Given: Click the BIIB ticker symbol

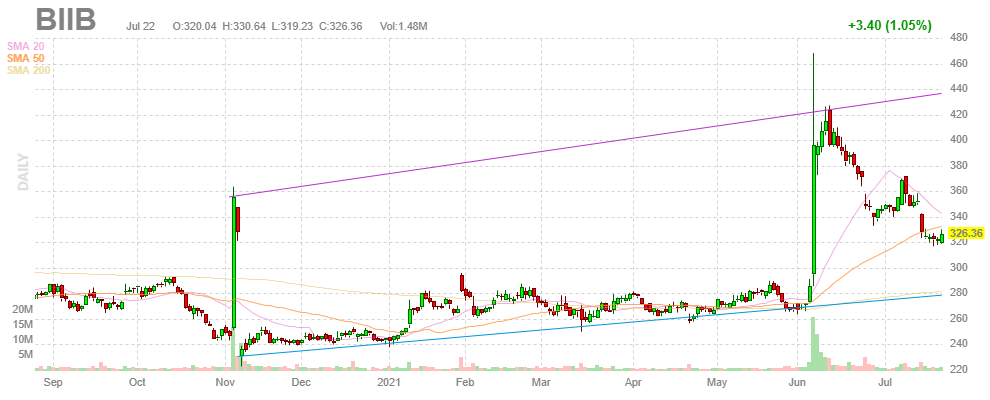Looking at the screenshot, I should [x=66, y=20].
